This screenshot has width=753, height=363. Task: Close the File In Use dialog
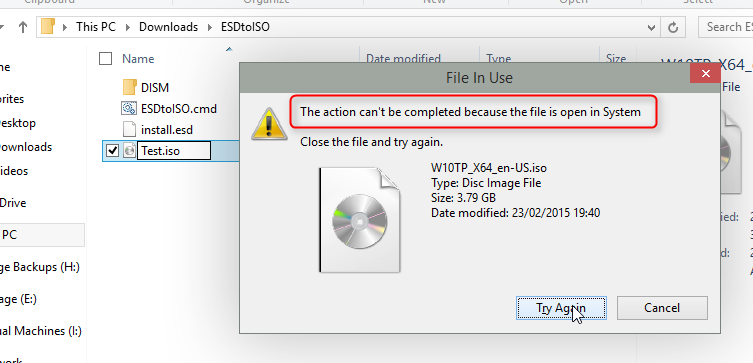(x=705, y=73)
